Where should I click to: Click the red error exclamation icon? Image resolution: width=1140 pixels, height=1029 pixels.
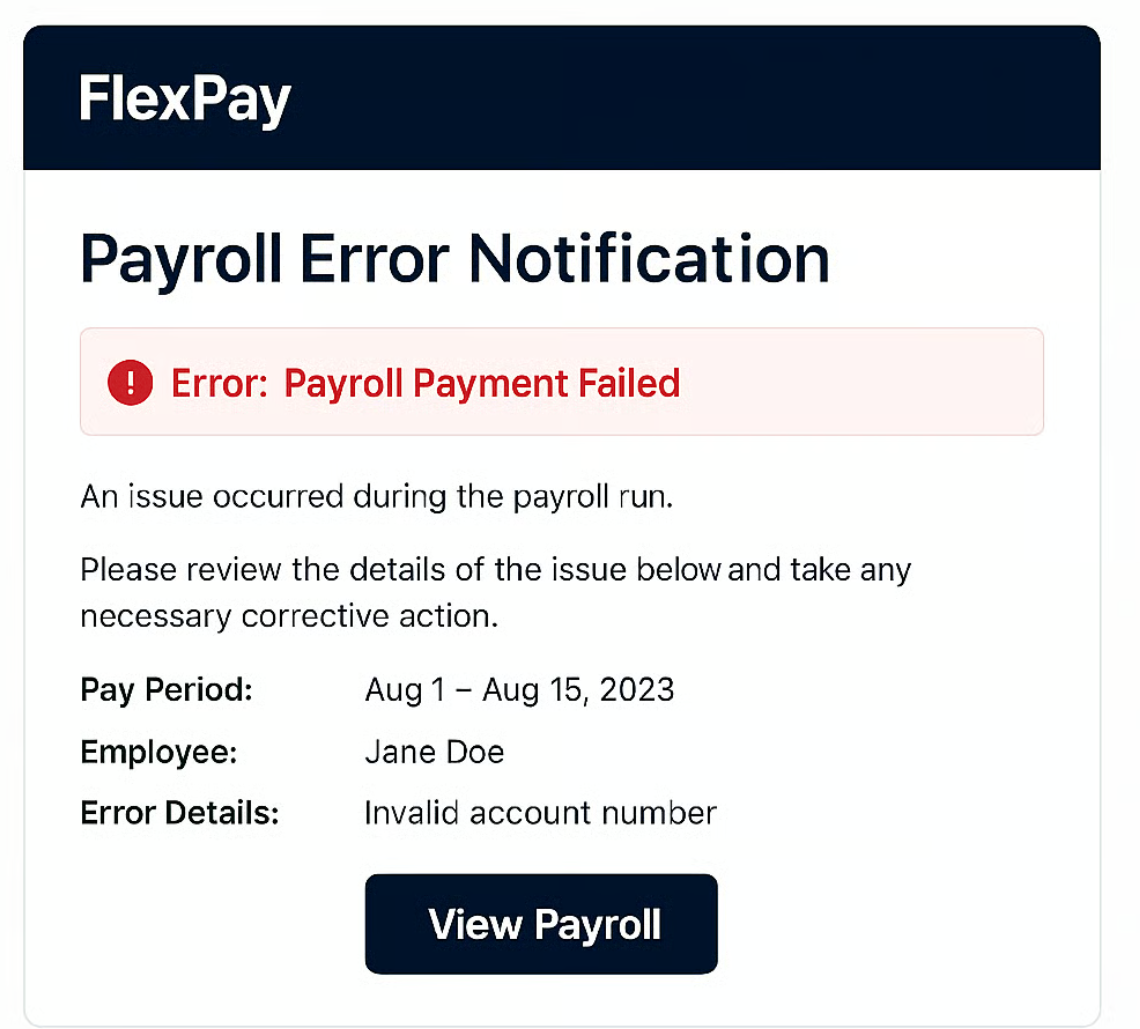[x=130, y=383]
